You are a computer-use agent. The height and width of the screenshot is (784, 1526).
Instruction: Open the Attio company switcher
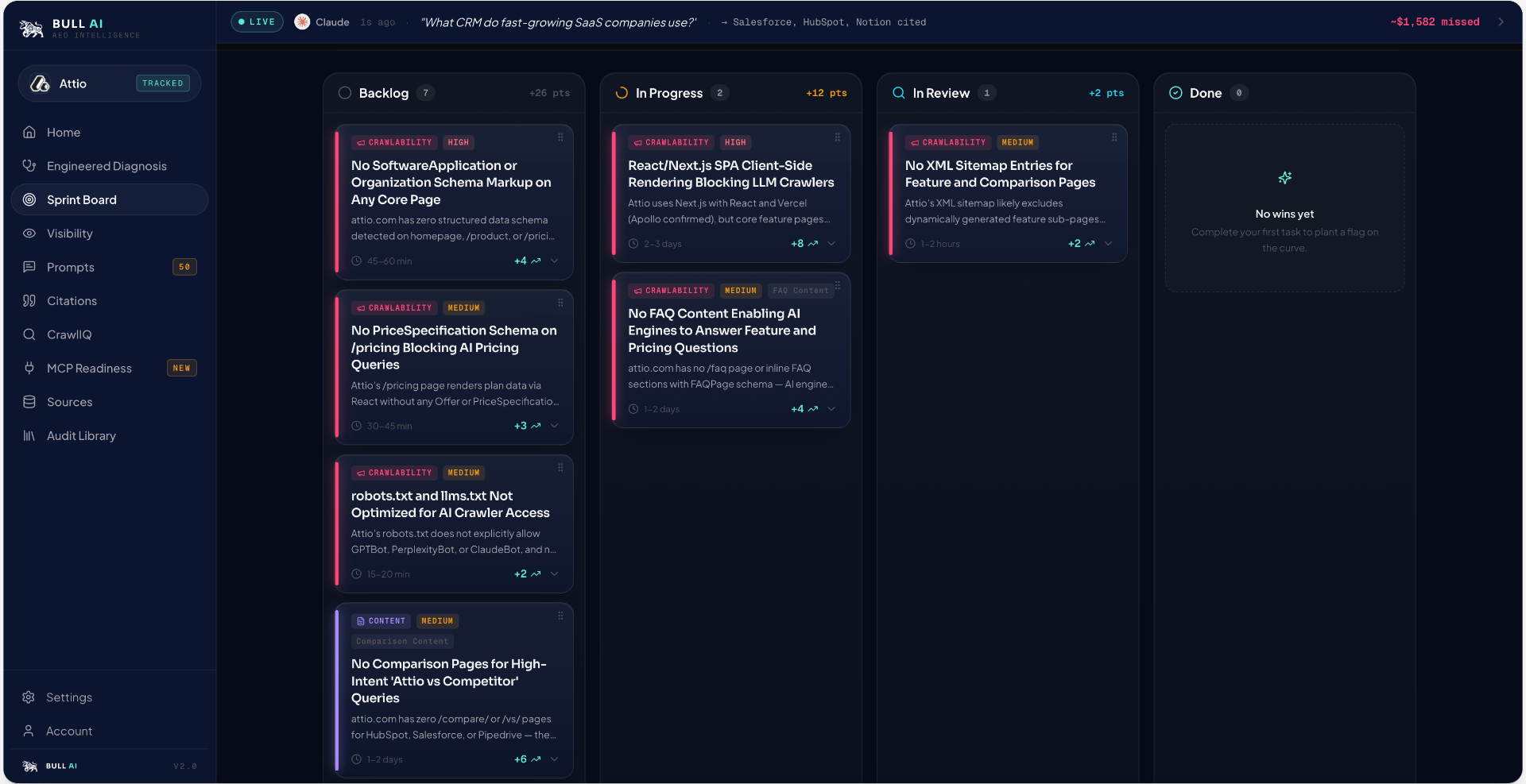pos(110,83)
